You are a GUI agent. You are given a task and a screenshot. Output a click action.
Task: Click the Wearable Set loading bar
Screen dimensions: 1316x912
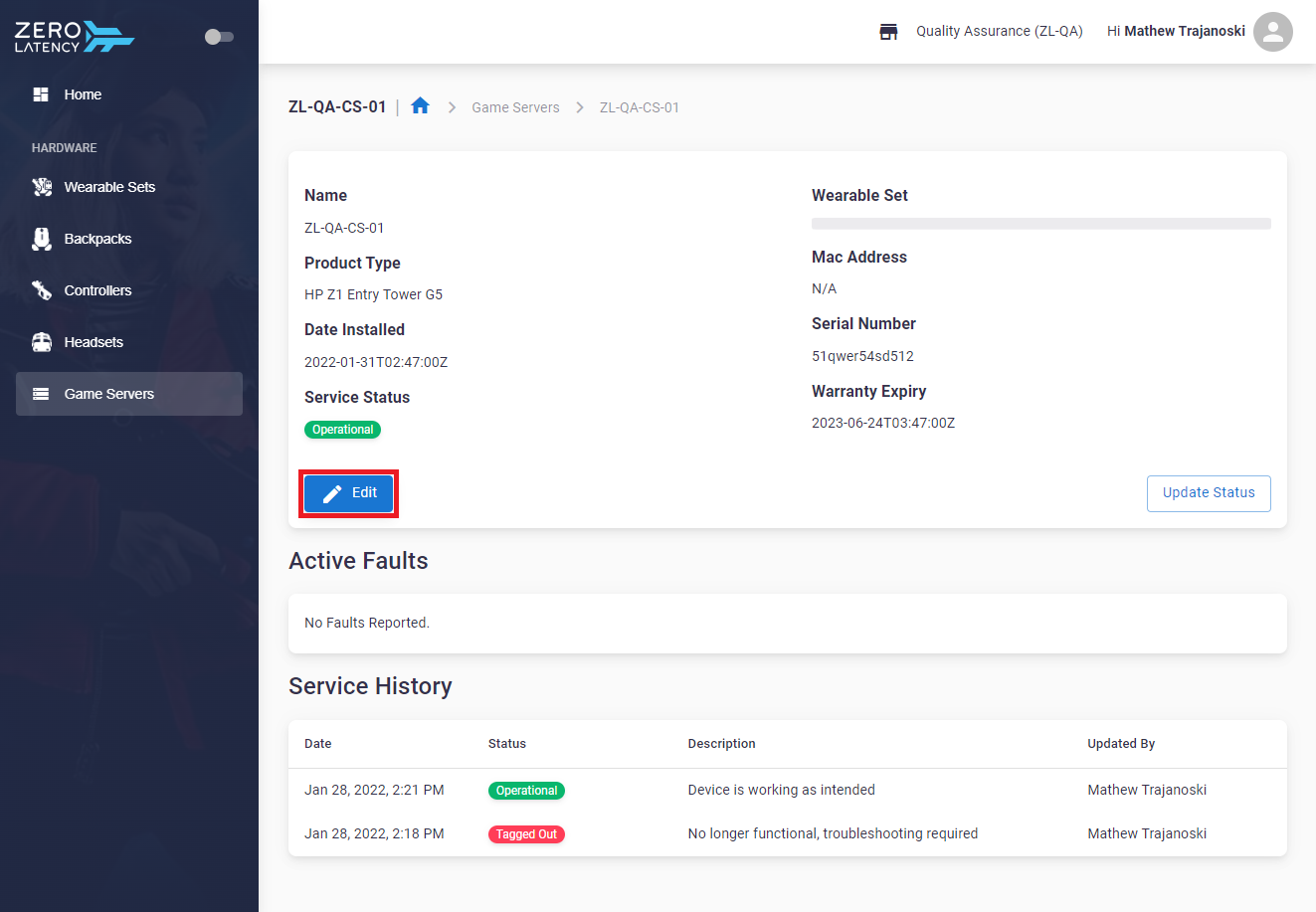1041,224
